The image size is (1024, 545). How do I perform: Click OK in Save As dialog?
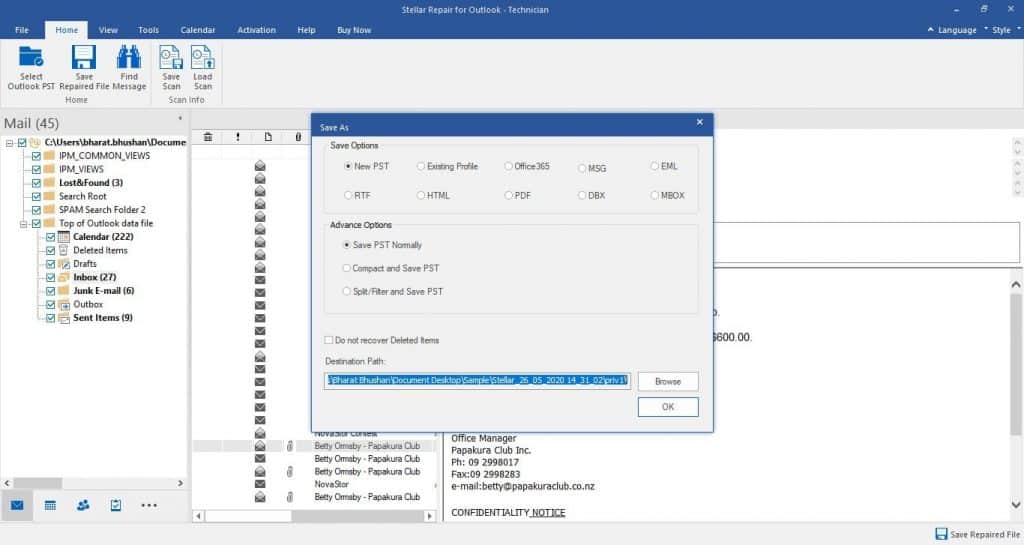(667, 407)
